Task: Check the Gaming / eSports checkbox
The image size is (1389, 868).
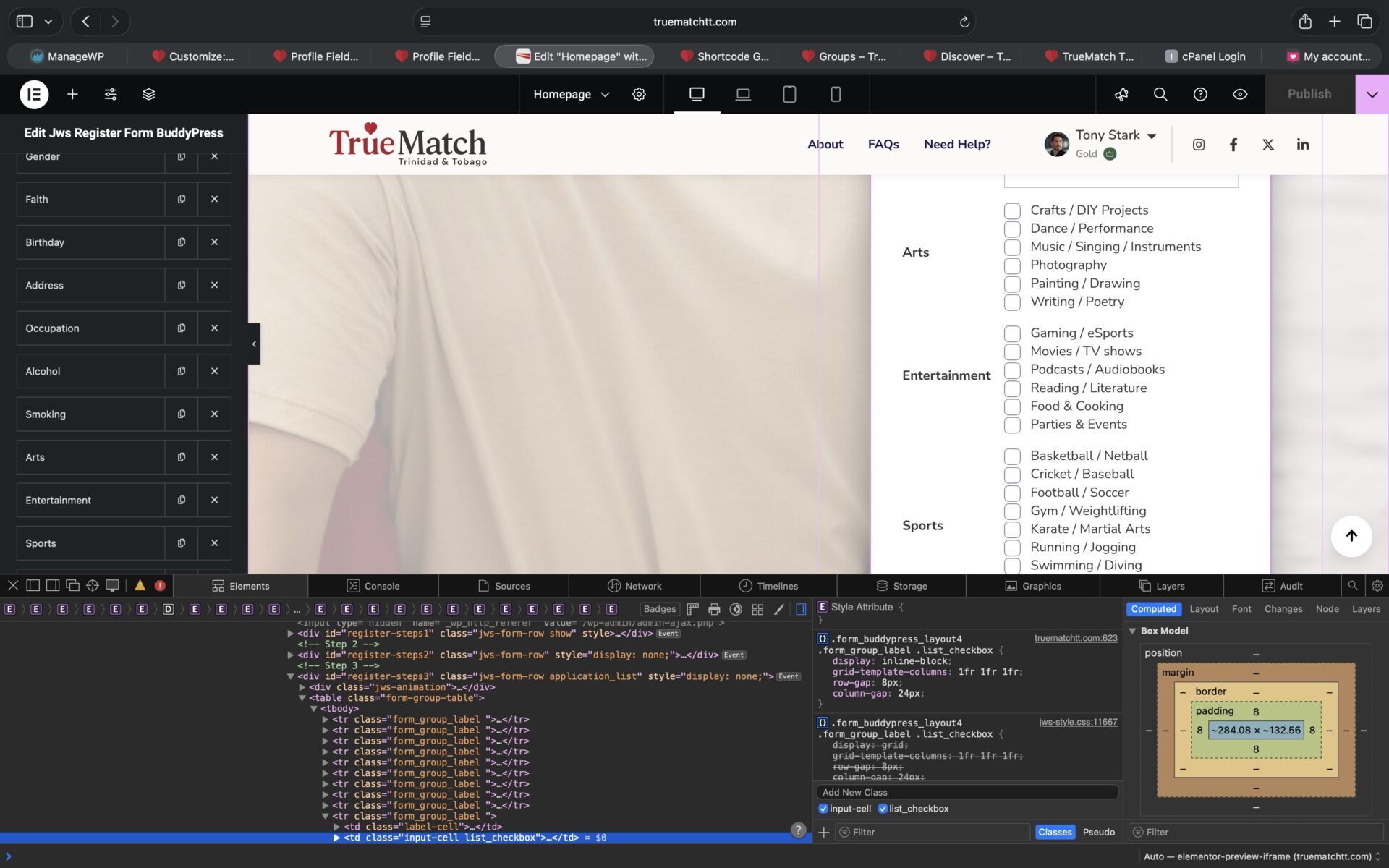Action: pyautogui.click(x=1012, y=333)
